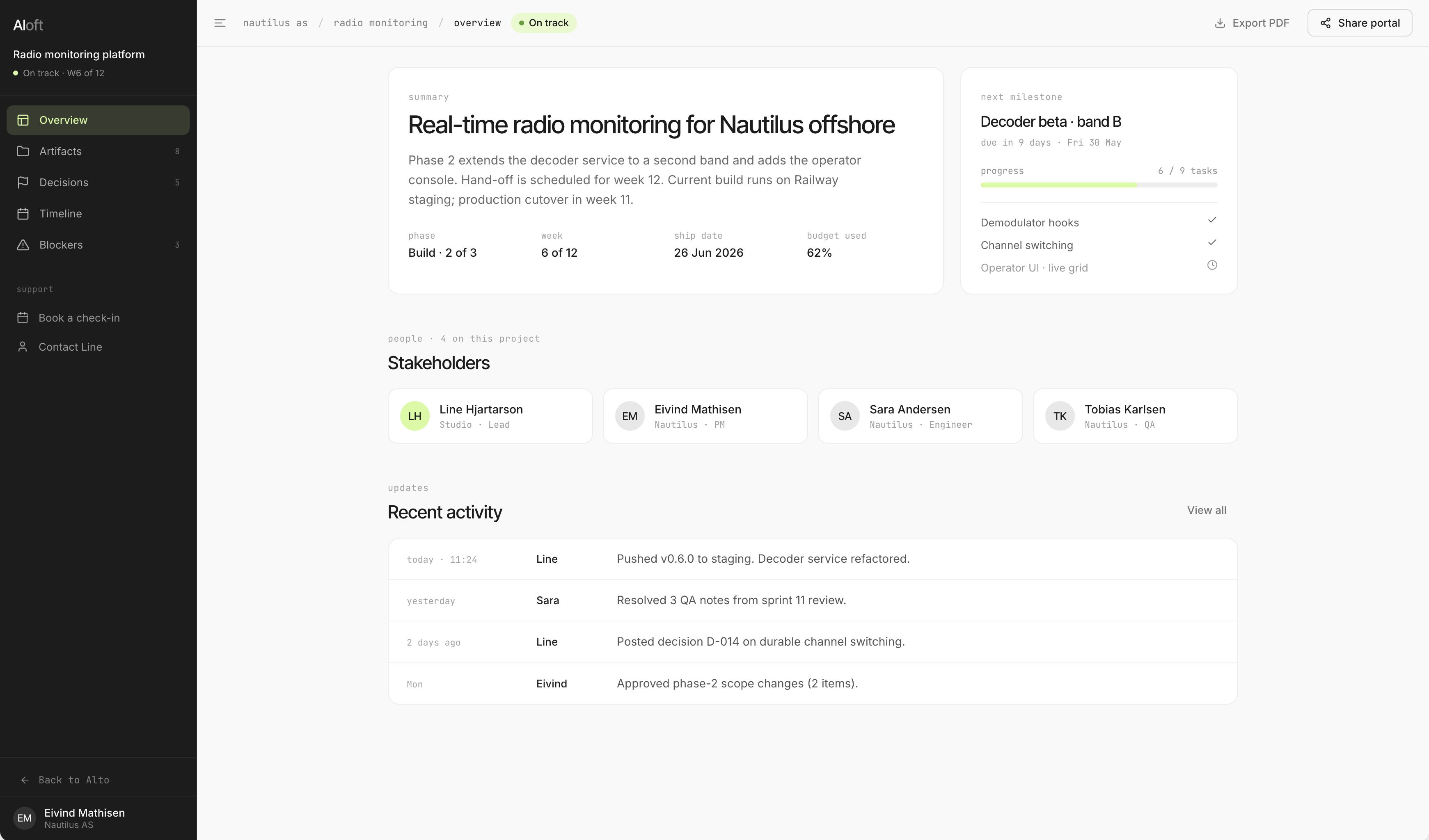
Task: Click the 'Posted decision D-014' activity row
Action: 812,641
